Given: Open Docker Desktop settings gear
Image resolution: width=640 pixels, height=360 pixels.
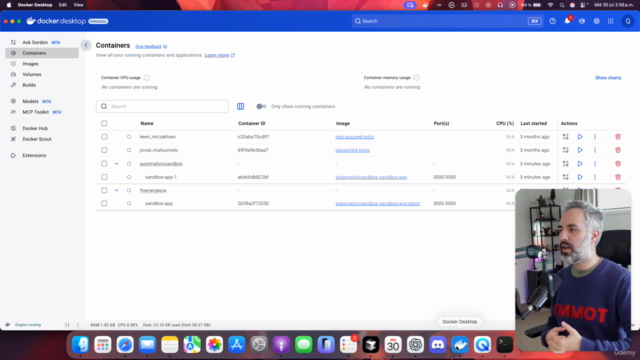Looking at the screenshot, I should coord(596,21).
